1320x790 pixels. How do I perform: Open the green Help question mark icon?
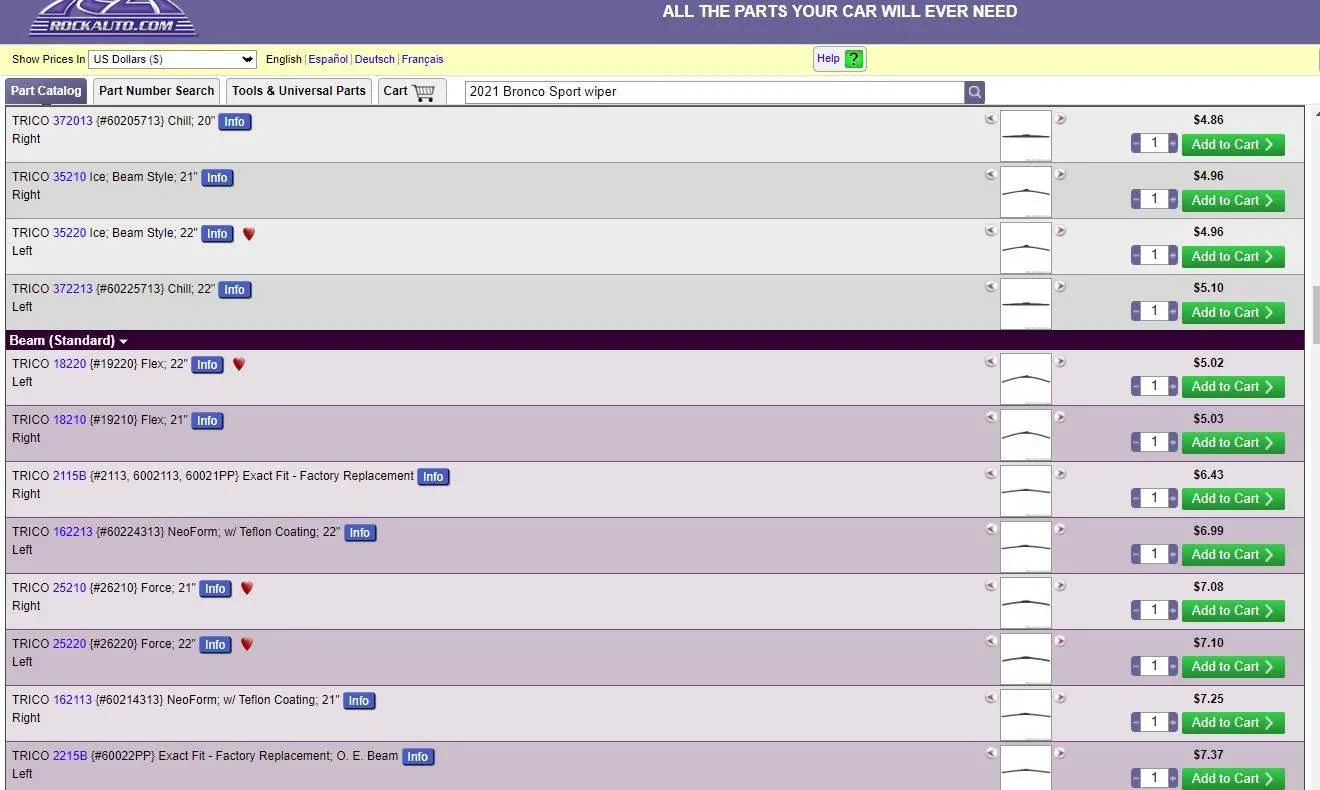(x=853, y=59)
